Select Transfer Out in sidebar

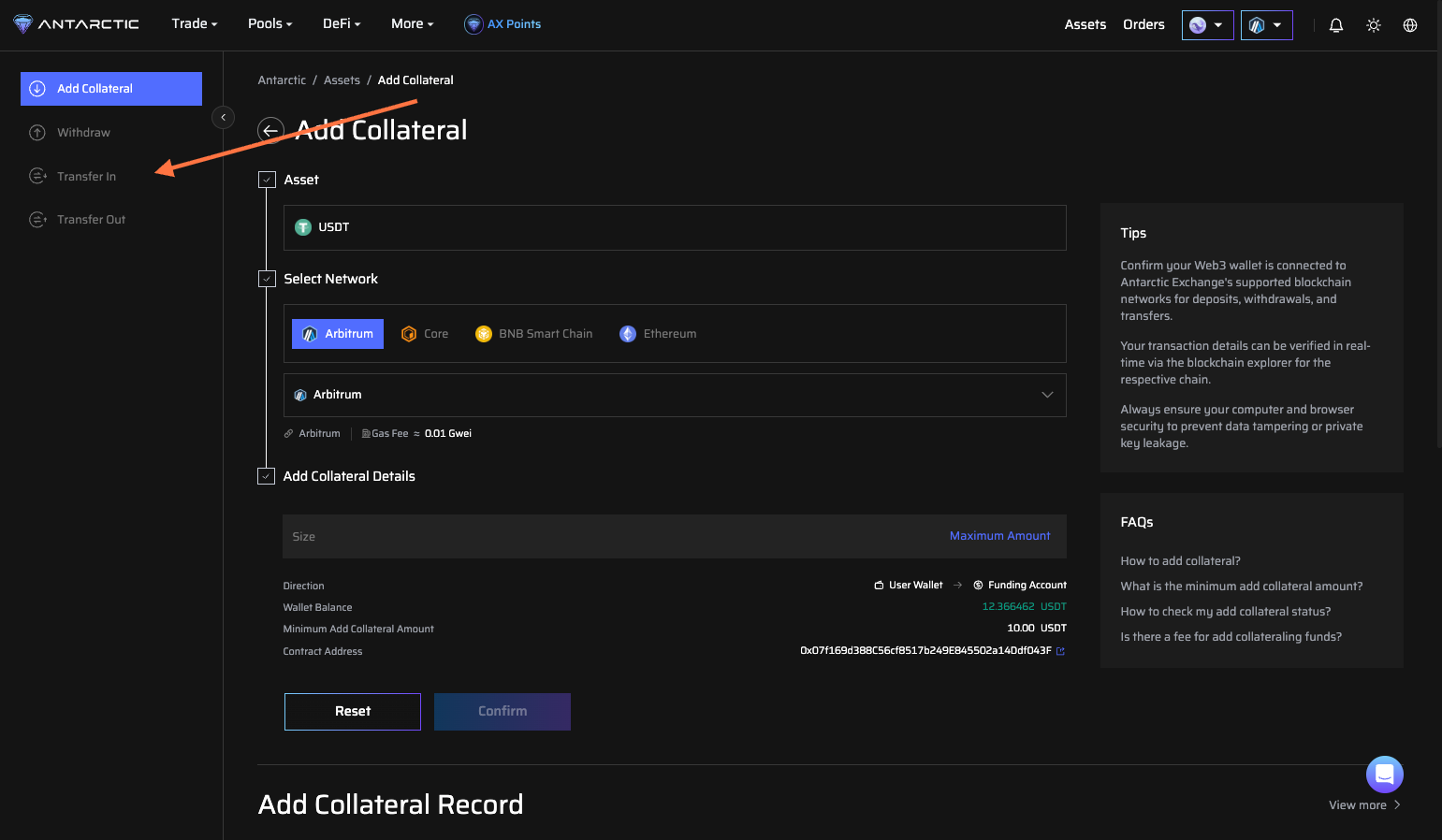point(91,220)
